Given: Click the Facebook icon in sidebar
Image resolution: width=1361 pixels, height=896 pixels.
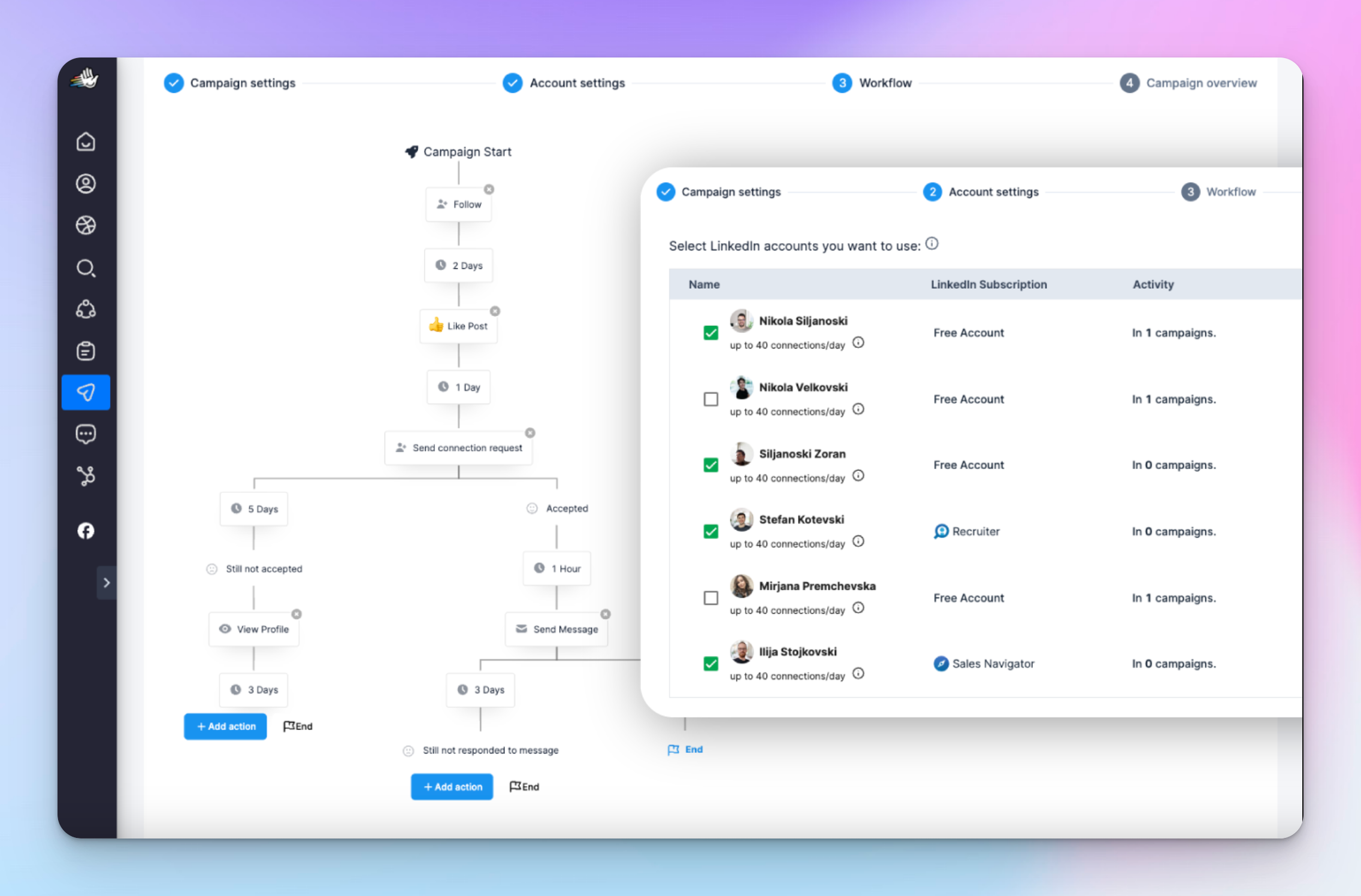Looking at the screenshot, I should (86, 531).
